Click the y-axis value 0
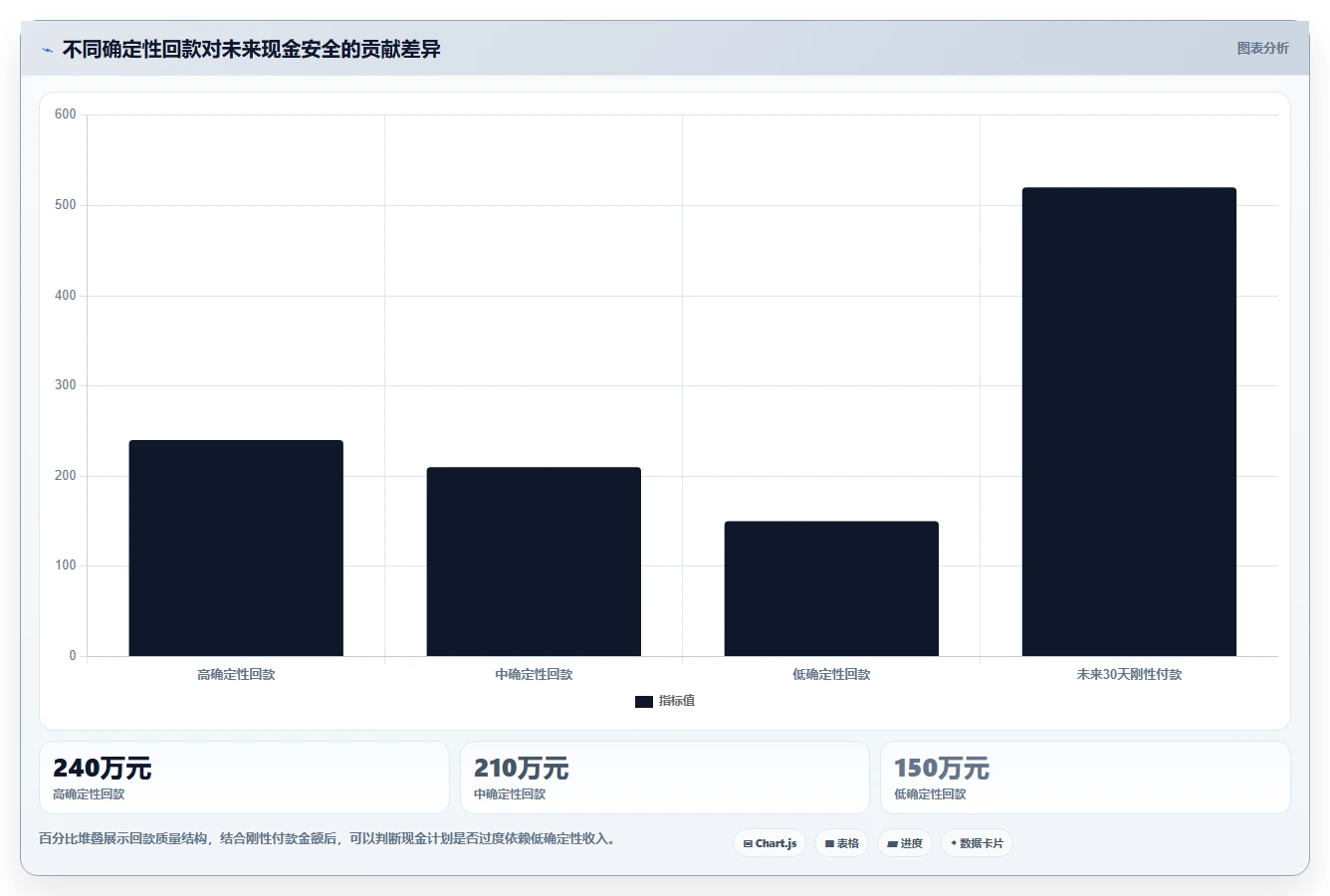Screen dimensions: 1330x896 [x=73, y=656]
